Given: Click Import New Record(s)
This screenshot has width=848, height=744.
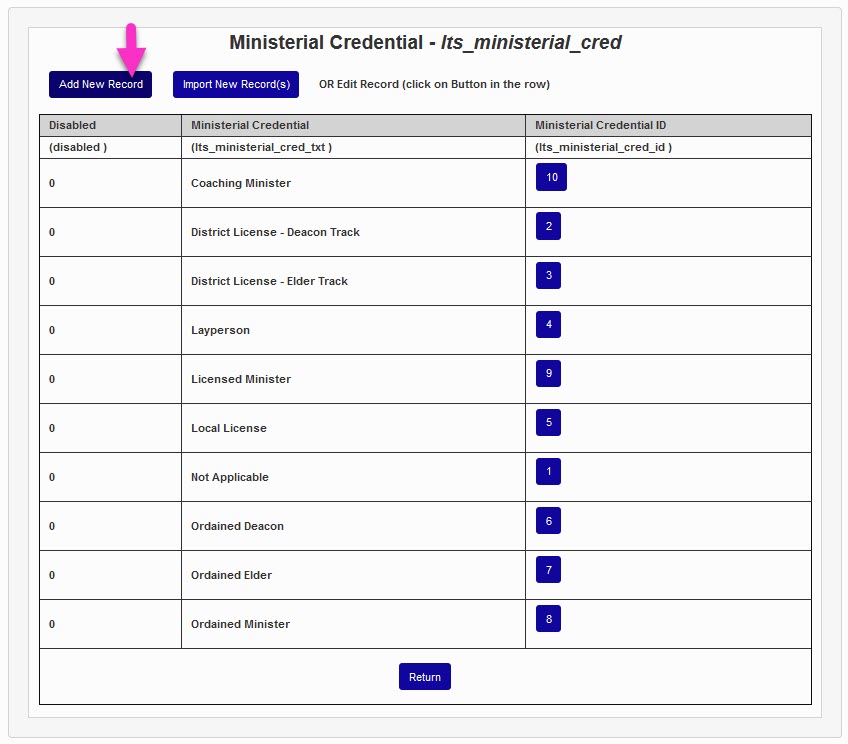Looking at the screenshot, I should pyautogui.click(x=235, y=84).
